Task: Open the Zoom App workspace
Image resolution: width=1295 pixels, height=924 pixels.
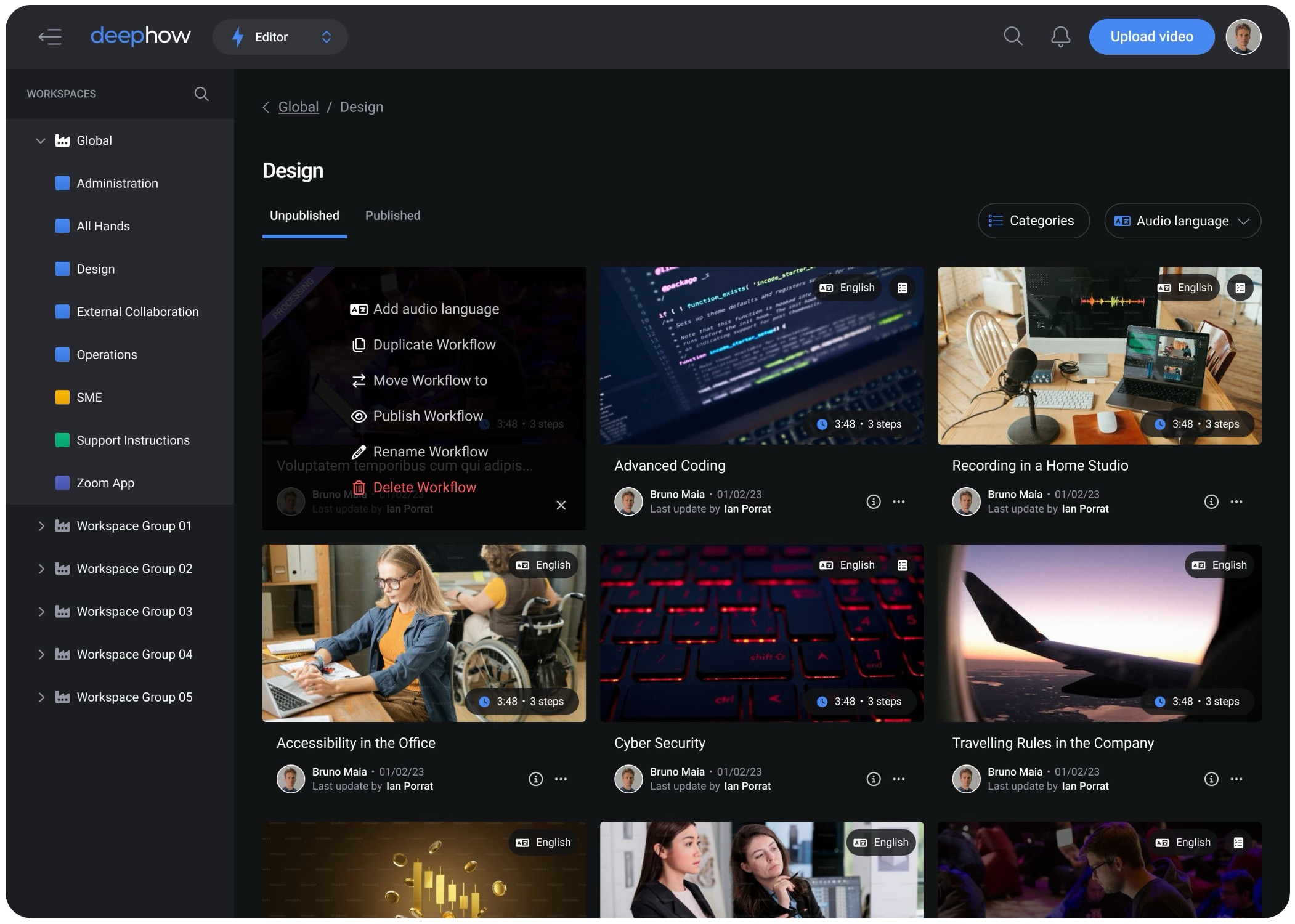Action: pyautogui.click(x=120, y=483)
